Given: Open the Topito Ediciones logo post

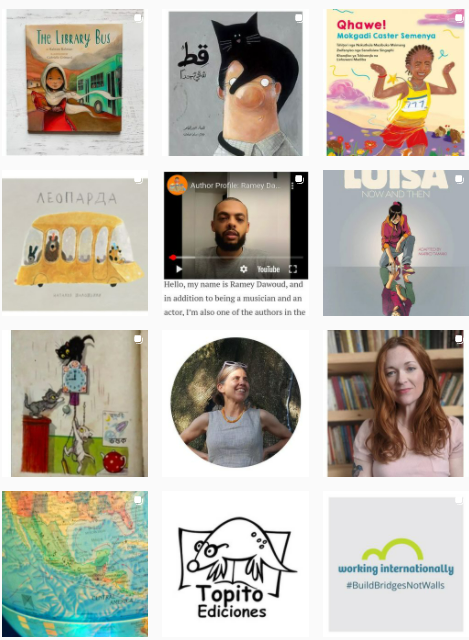Looking at the screenshot, I should tap(235, 565).
